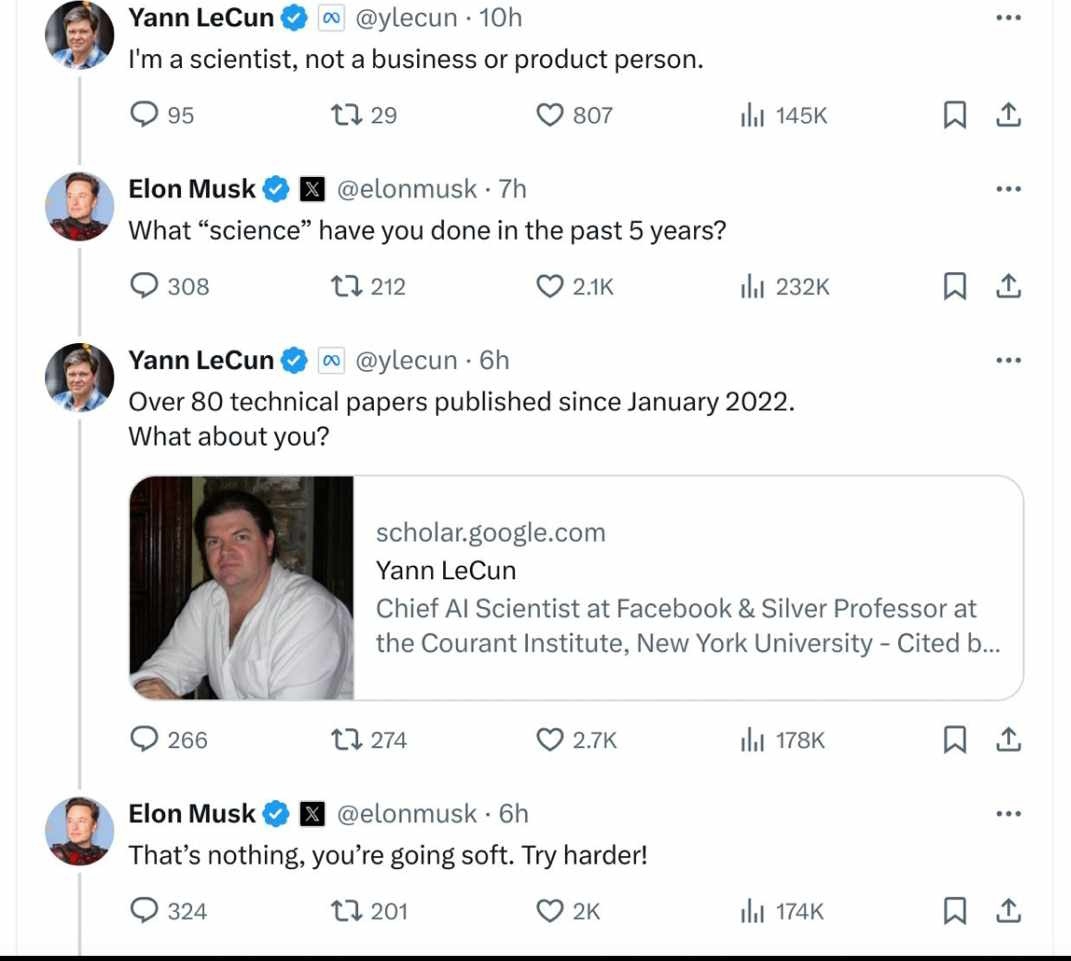Image resolution: width=1071 pixels, height=961 pixels.
Task: Bookmark LeCun's first tweet
Action: pyautogui.click(x=956, y=116)
